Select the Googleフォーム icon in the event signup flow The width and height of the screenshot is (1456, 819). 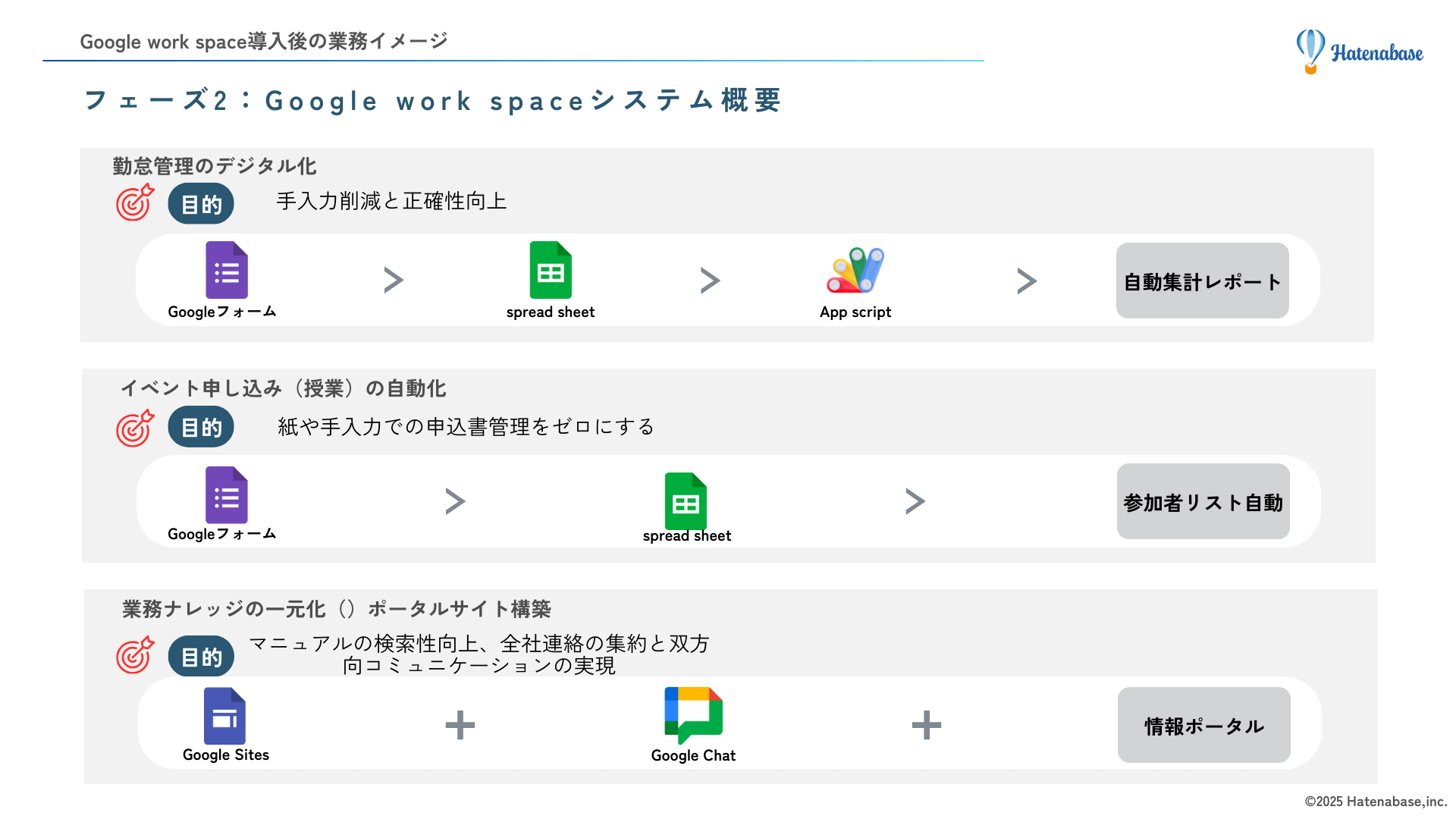point(226,495)
